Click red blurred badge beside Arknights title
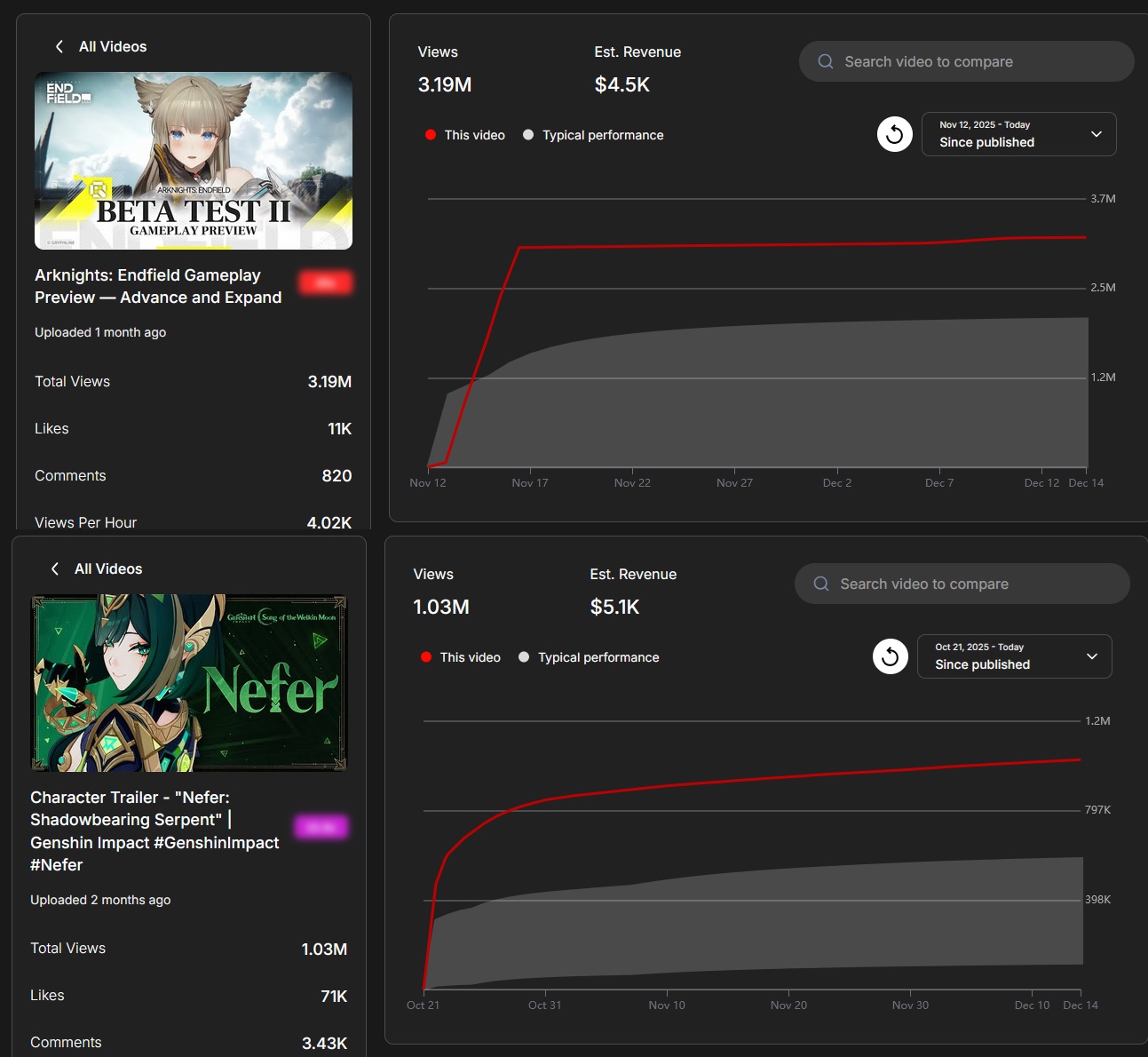Screen dimensions: 1148x1057 pos(325,283)
